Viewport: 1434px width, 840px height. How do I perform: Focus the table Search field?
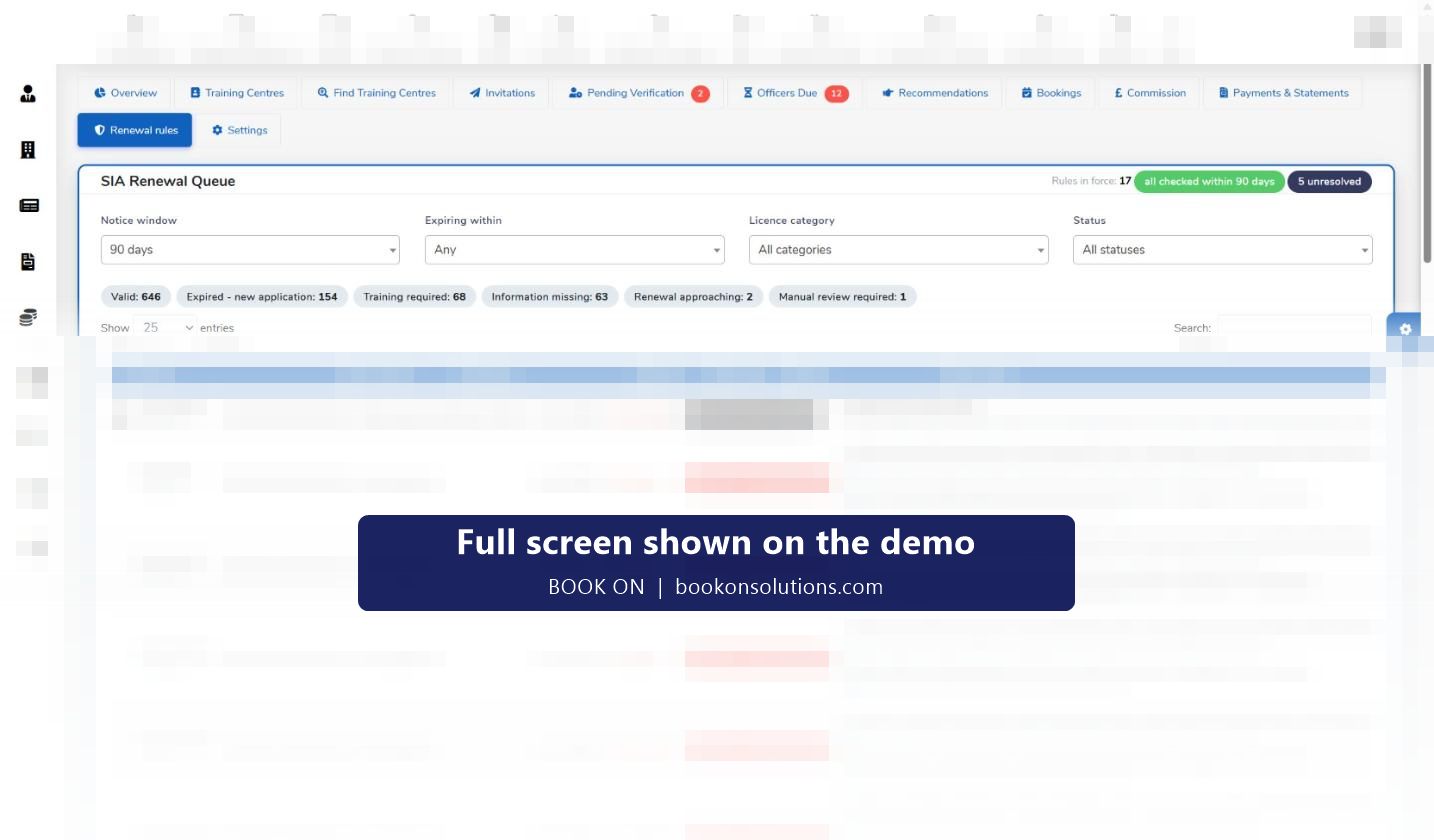pyautogui.click(x=1294, y=327)
